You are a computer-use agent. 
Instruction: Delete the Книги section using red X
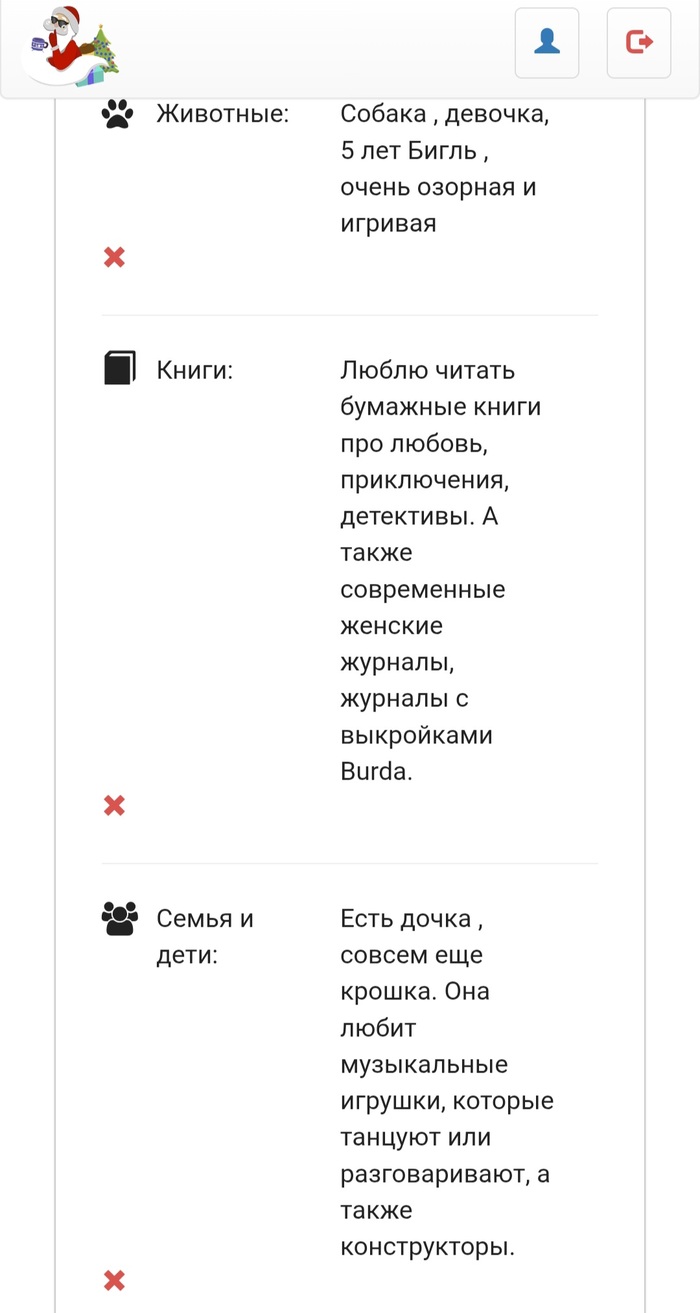click(x=115, y=805)
